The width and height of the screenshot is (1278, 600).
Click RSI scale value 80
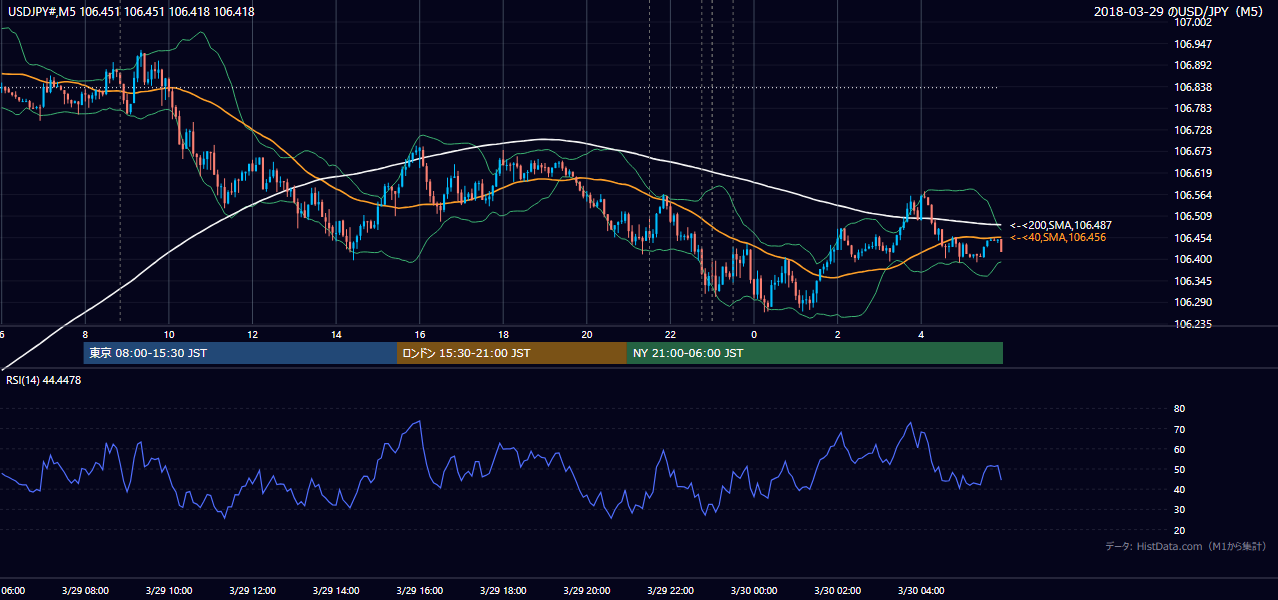coord(1179,409)
